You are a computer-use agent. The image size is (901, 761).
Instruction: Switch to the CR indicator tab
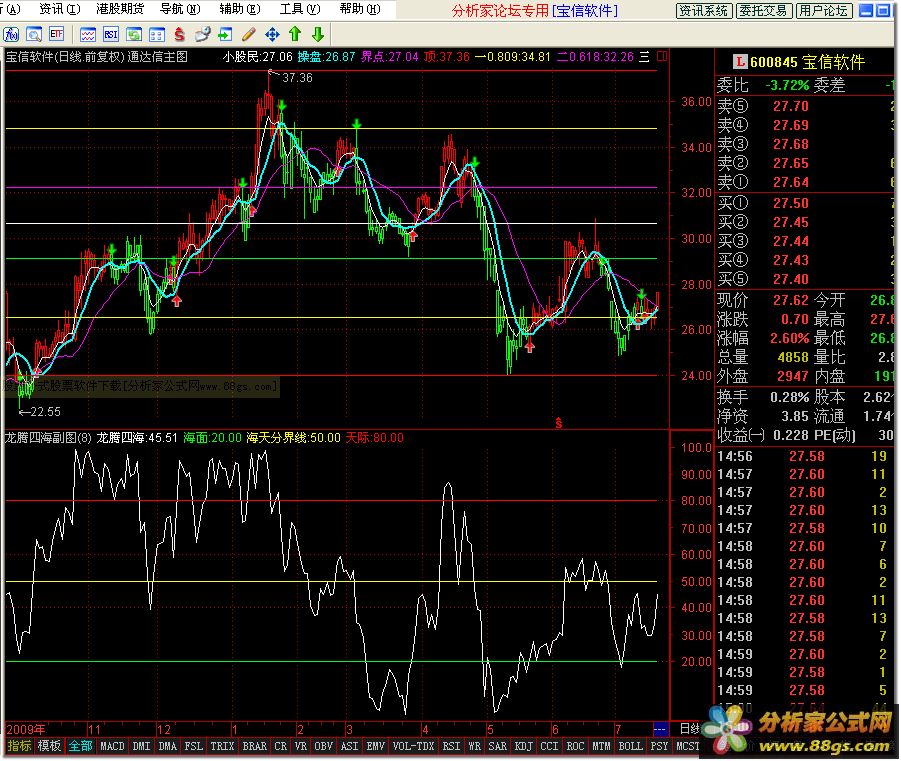pyautogui.click(x=280, y=746)
